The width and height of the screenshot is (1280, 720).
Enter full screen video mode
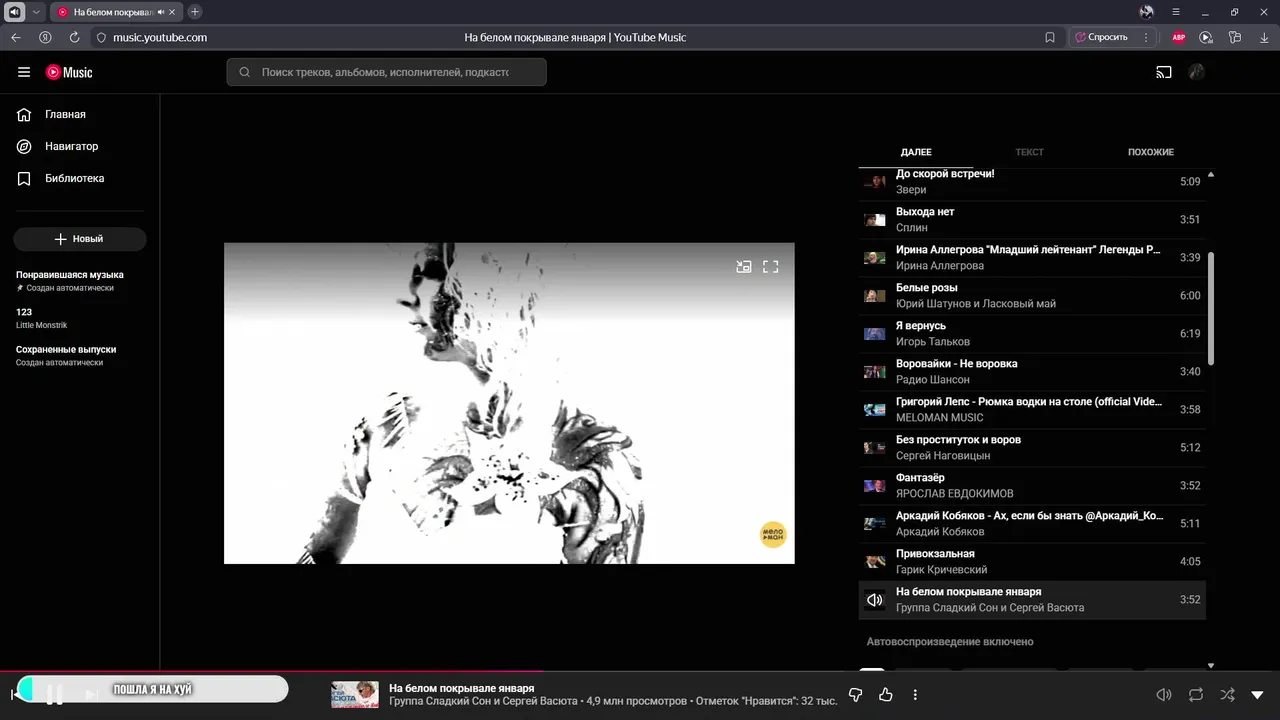pos(771,267)
